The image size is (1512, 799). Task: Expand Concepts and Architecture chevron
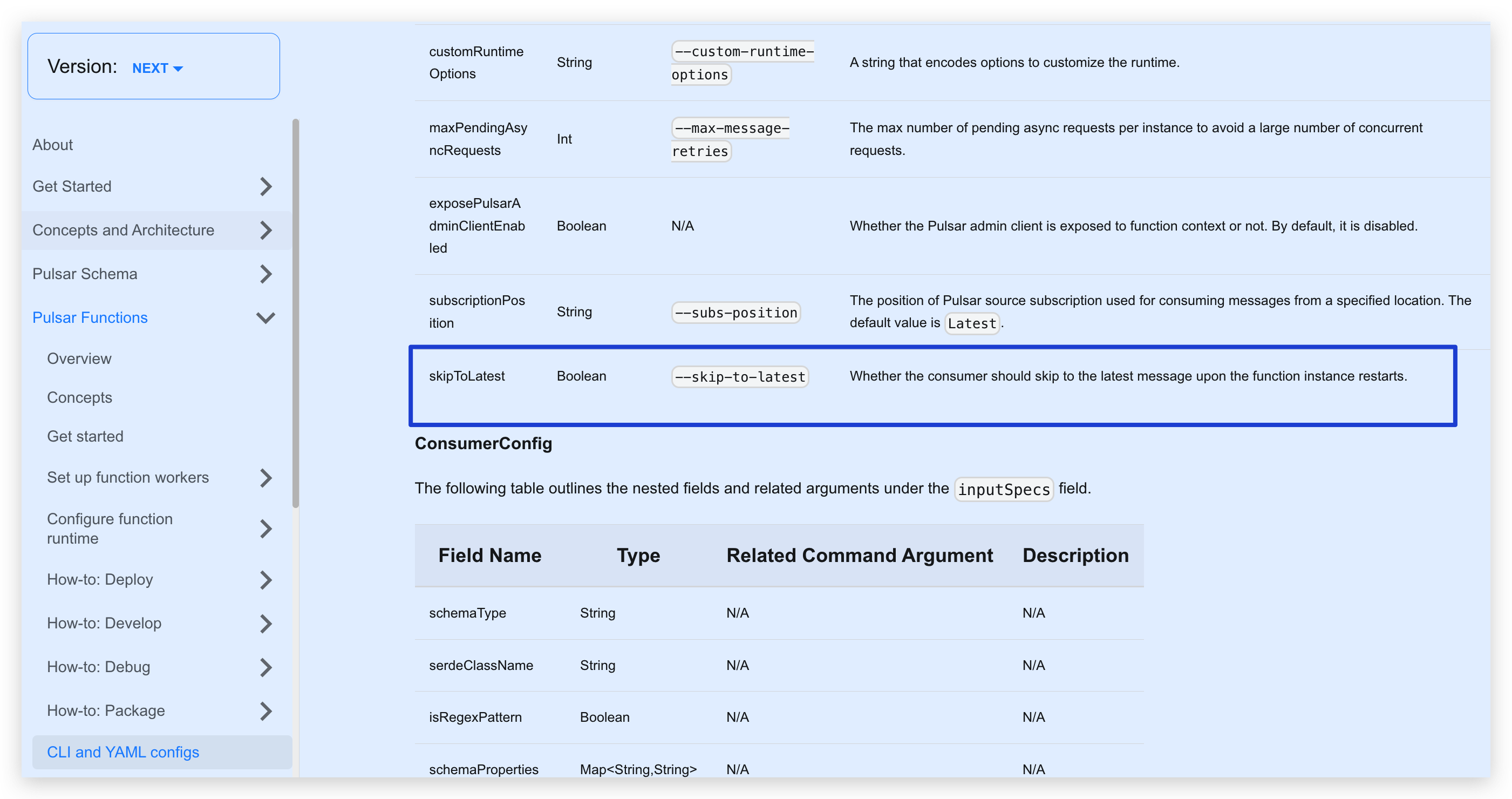266,230
